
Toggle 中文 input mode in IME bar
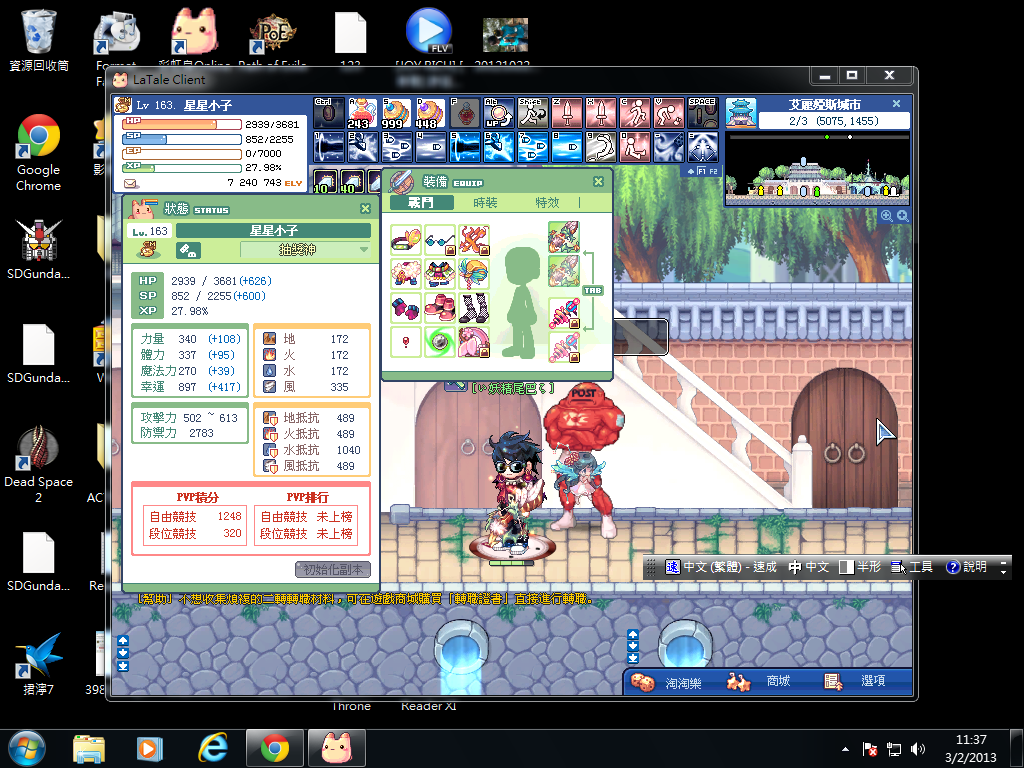click(x=808, y=567)
